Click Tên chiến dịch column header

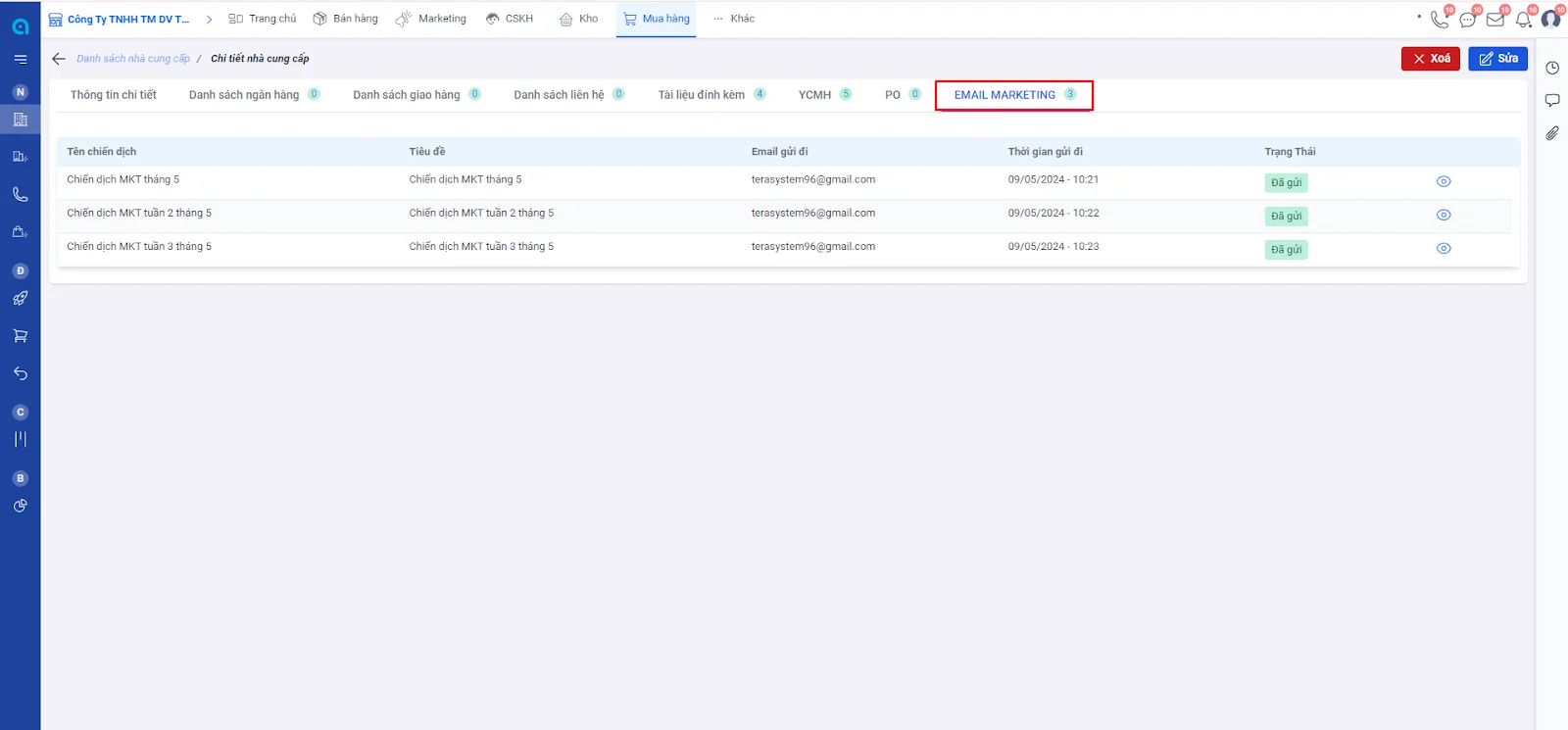(x=102, y=152)
